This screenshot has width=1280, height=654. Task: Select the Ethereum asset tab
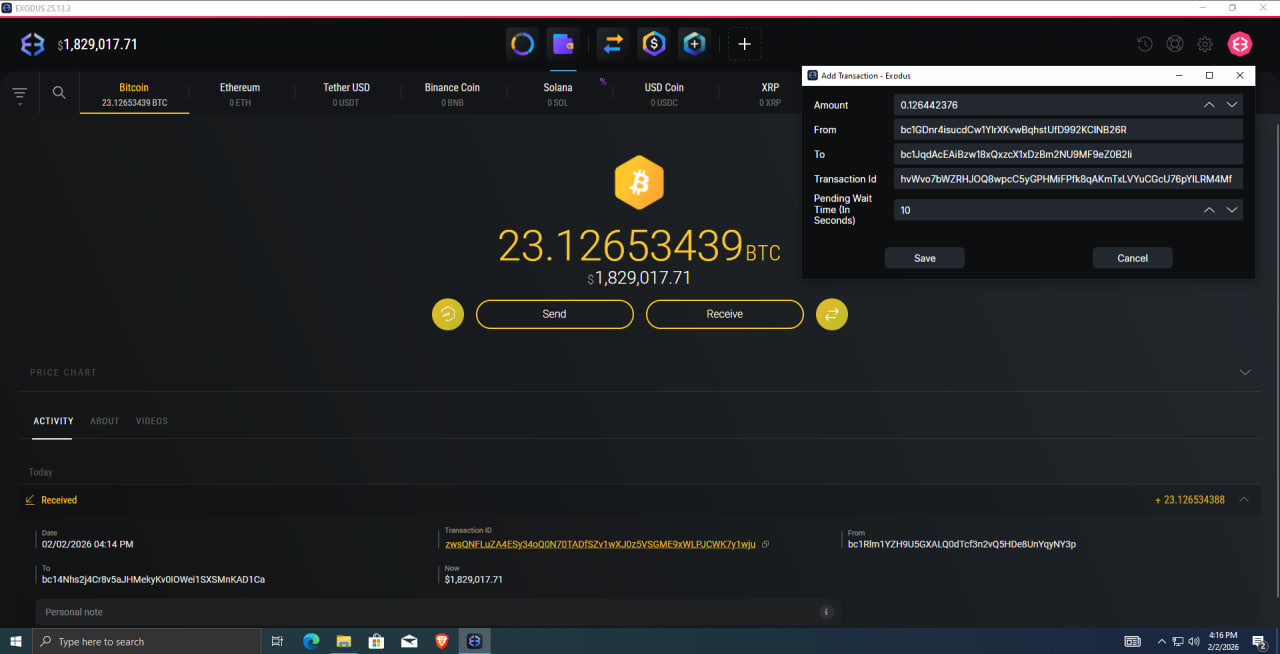click(x=240, y=94)
